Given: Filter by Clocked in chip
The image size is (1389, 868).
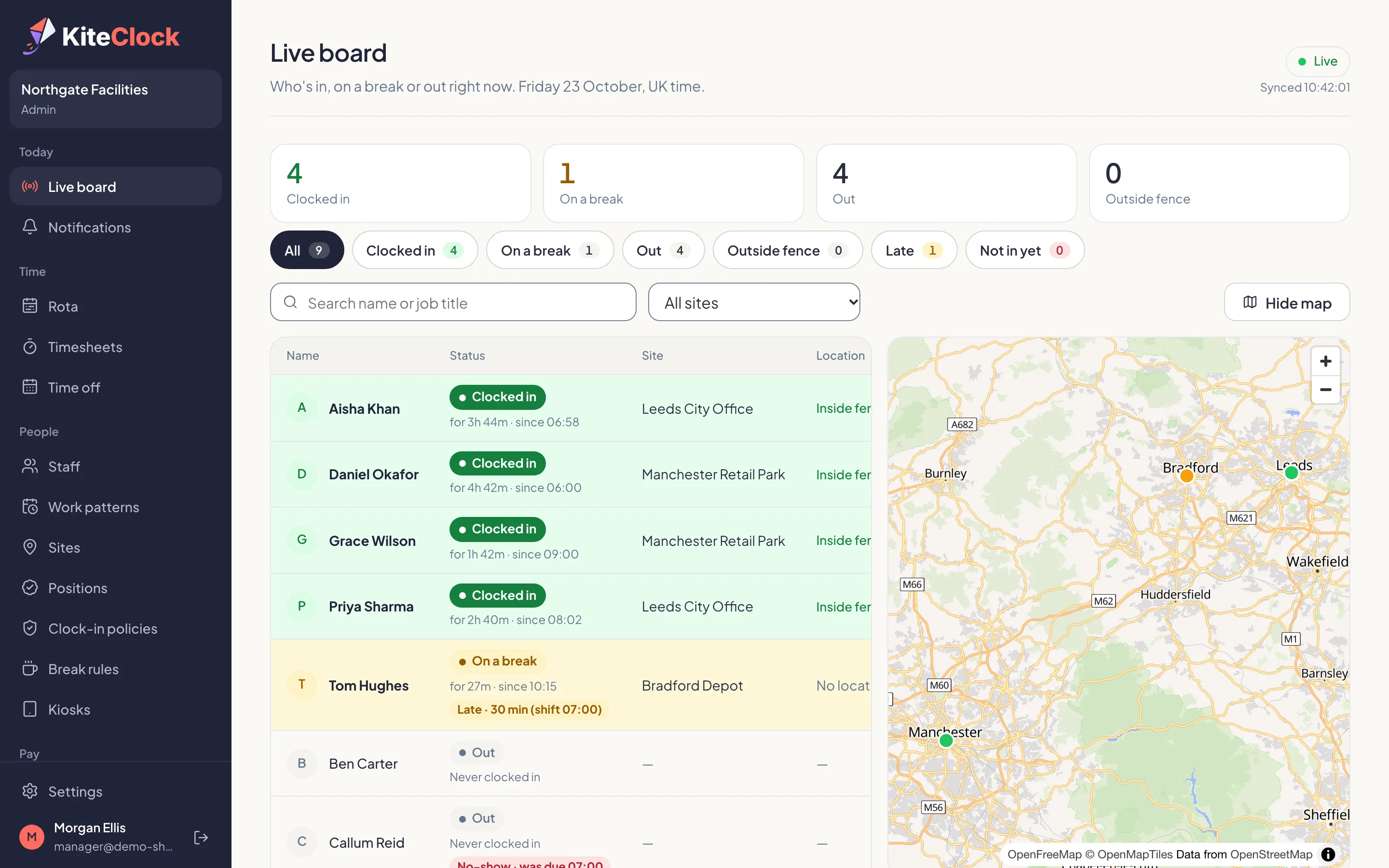Looking at the screenshot, I should (415, 250).
